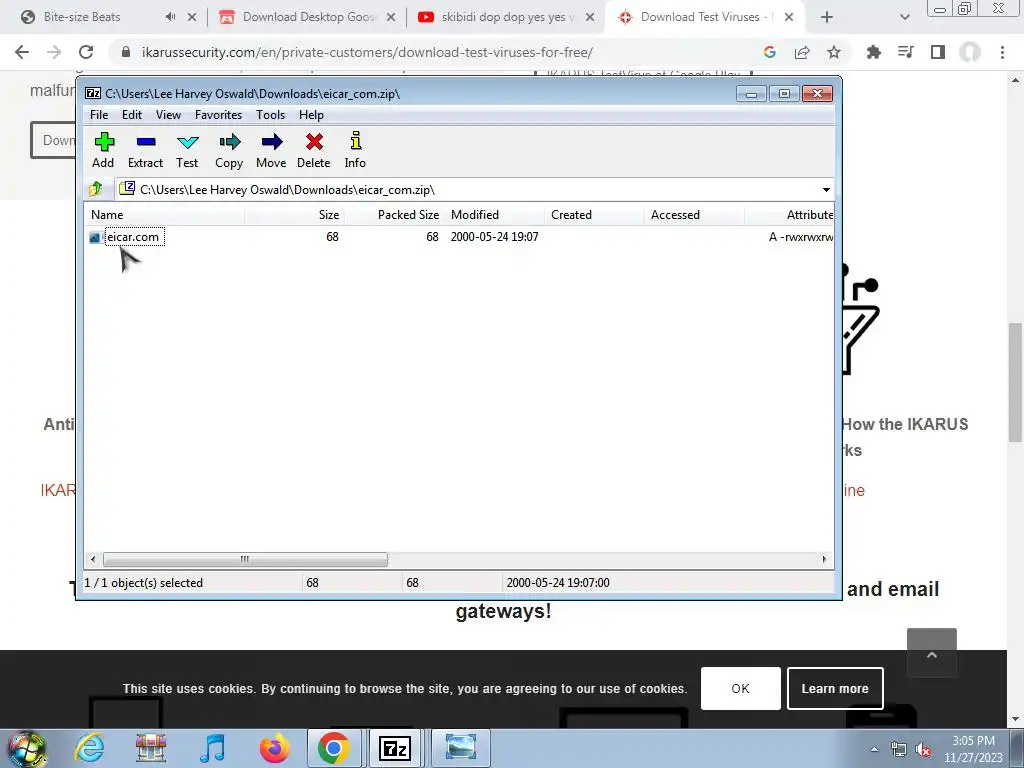Share this page via the share icon
The height and width of the screenshot is (768, 1024).
(x=802, y=52)
